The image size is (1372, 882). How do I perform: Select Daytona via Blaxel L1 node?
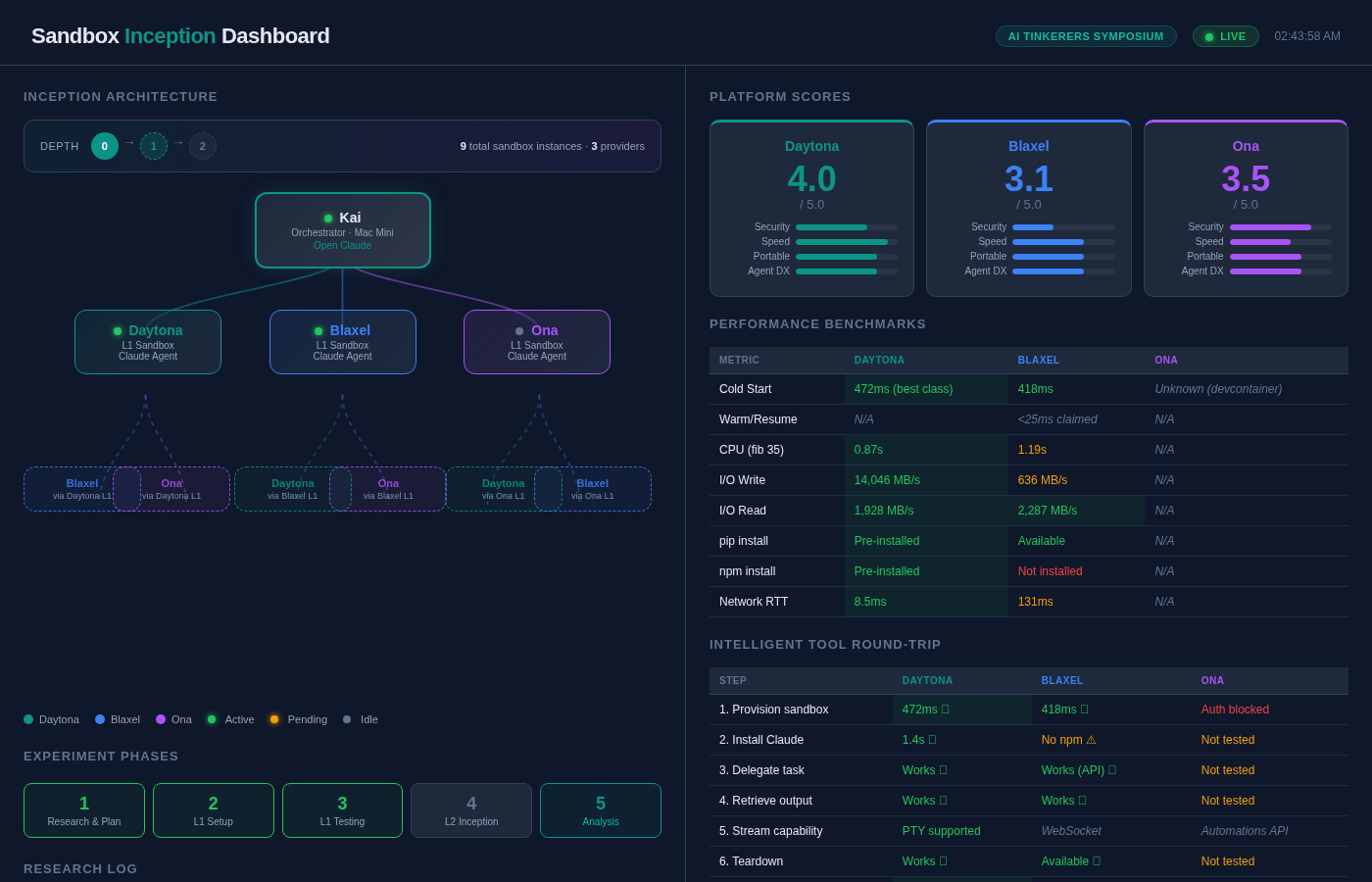pyautogui.click(x=293, y=489)
